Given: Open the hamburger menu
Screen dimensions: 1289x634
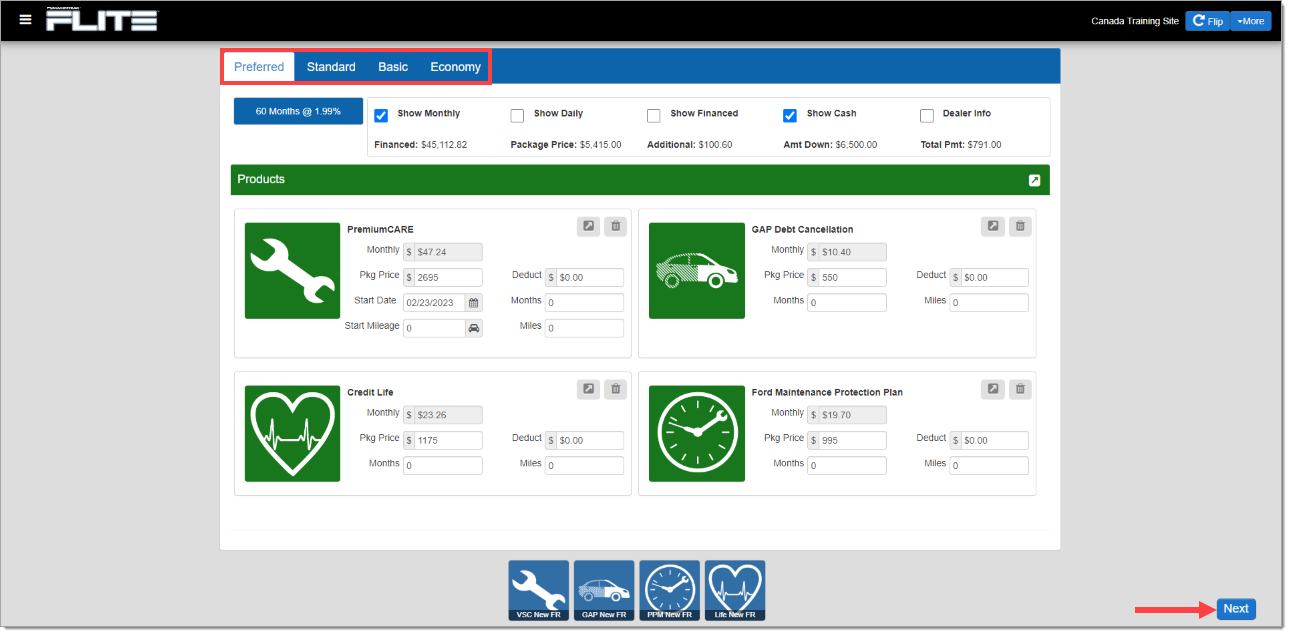Looking at the screenshot, I should coord(25,20).
